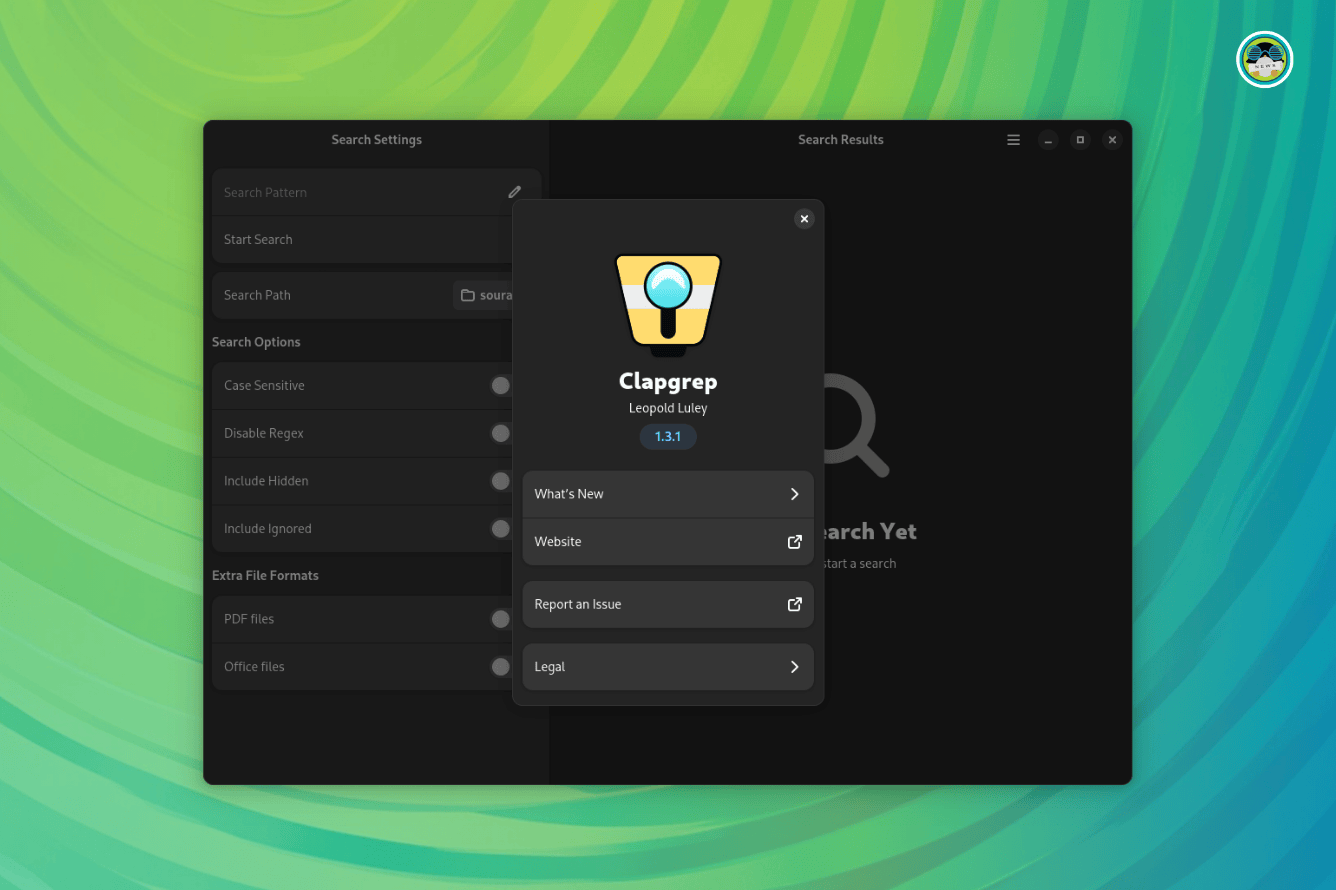Click the folder icon in Search Path
Screen dimensions: 1336x890
[x=467, y=296]
